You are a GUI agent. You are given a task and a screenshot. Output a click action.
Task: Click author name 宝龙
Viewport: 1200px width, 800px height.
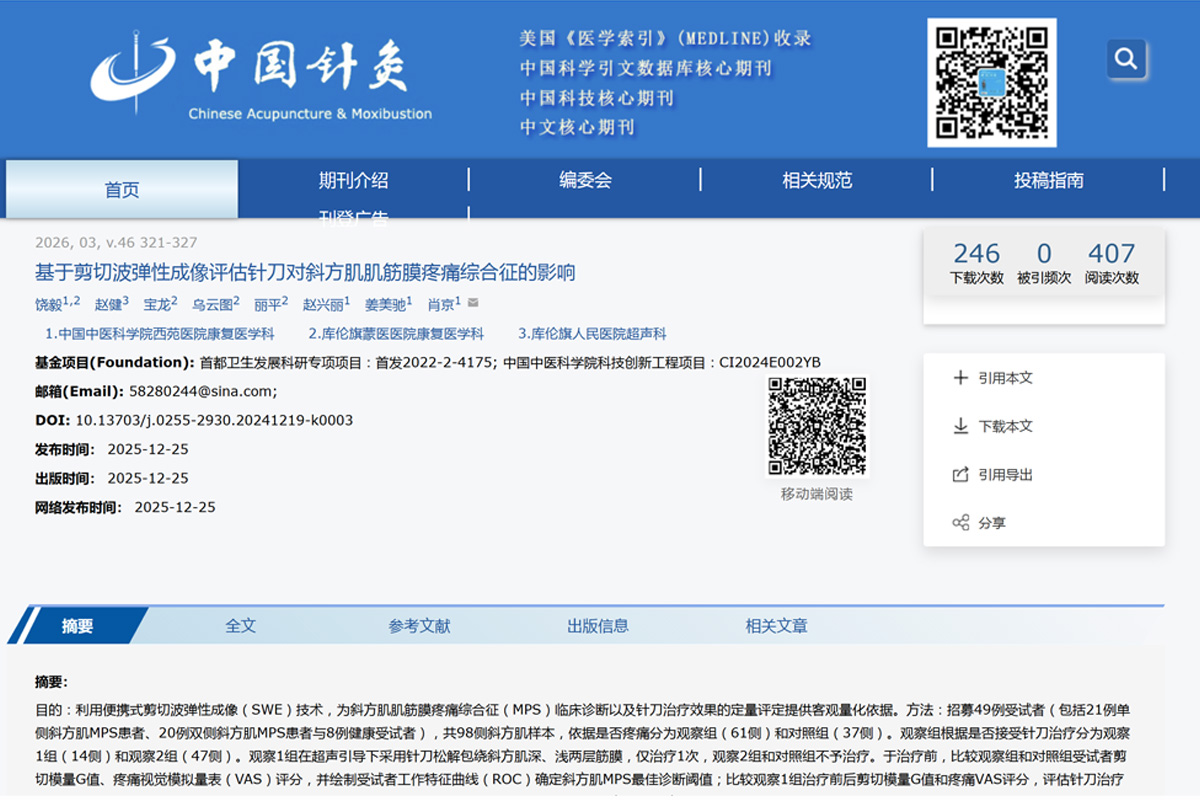(158, 304)
